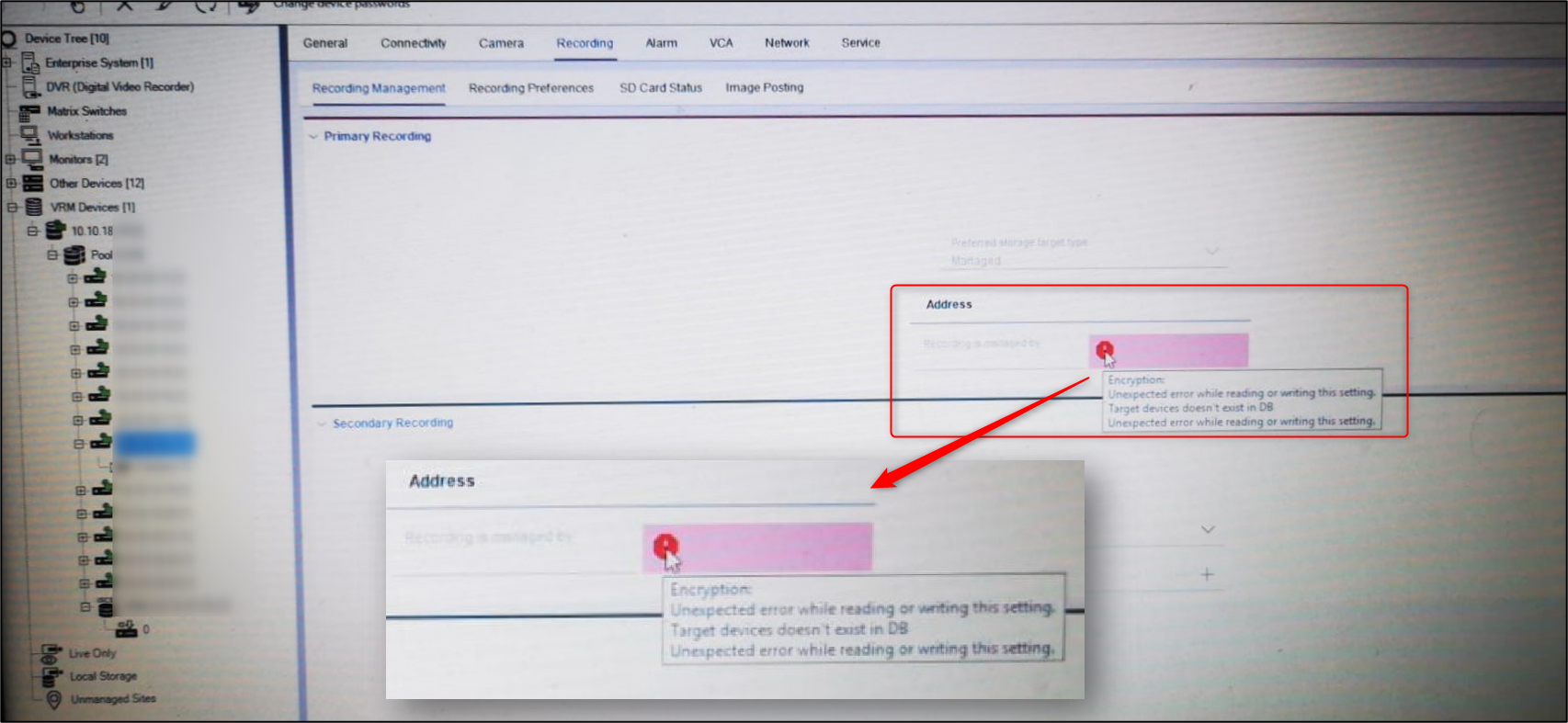The image size is (1568, 723).
Task: Collapse the 10.10.18 VRM node
Action: pyautogui.click(x=32, y=232)
